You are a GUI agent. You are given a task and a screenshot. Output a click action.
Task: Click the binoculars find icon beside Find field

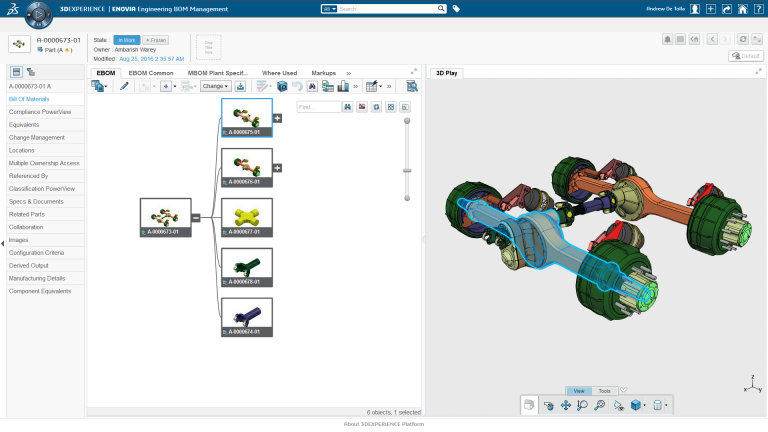pyautogui.click(x=348, y=106)
